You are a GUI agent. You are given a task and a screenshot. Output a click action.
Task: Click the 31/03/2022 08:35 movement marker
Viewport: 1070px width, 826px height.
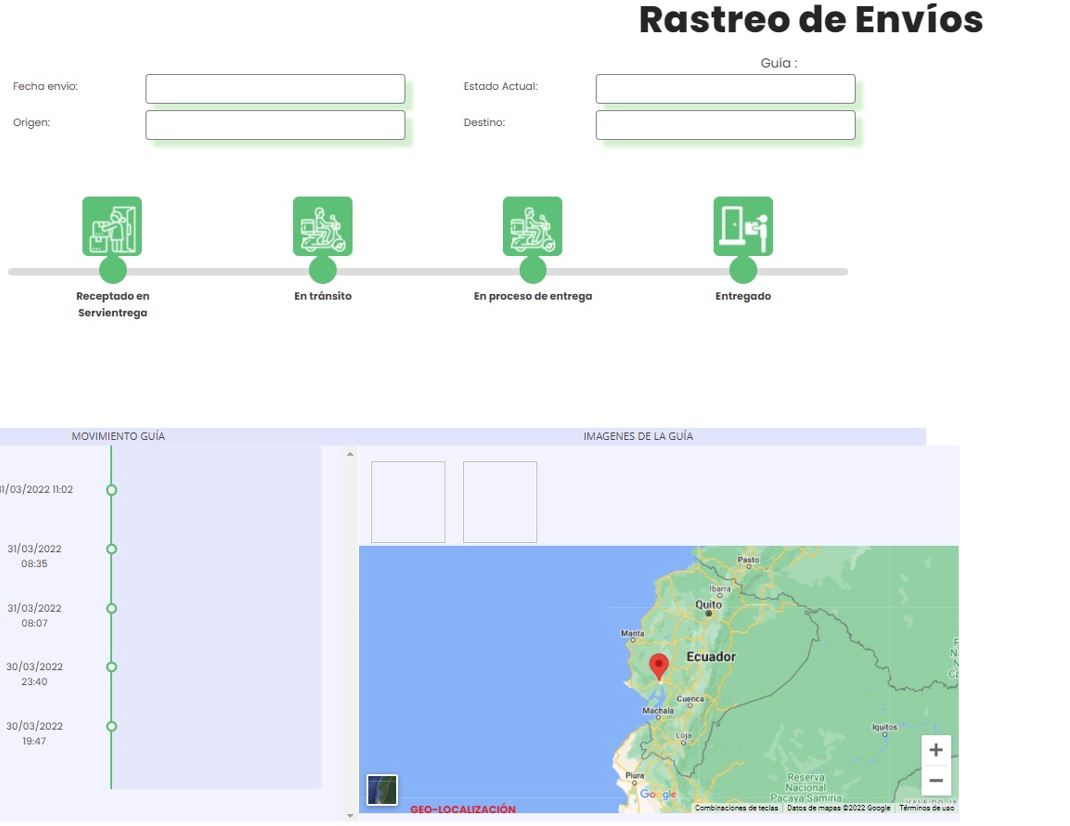pyautogui.click(x=111, y=549)
